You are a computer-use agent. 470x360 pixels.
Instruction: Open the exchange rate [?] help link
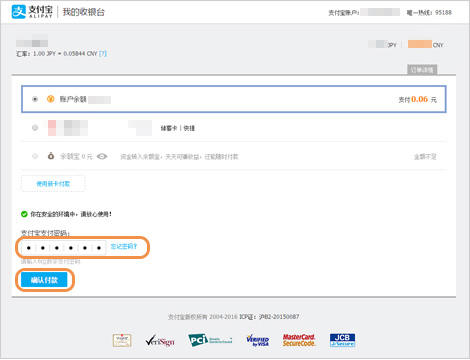[103, 53]
